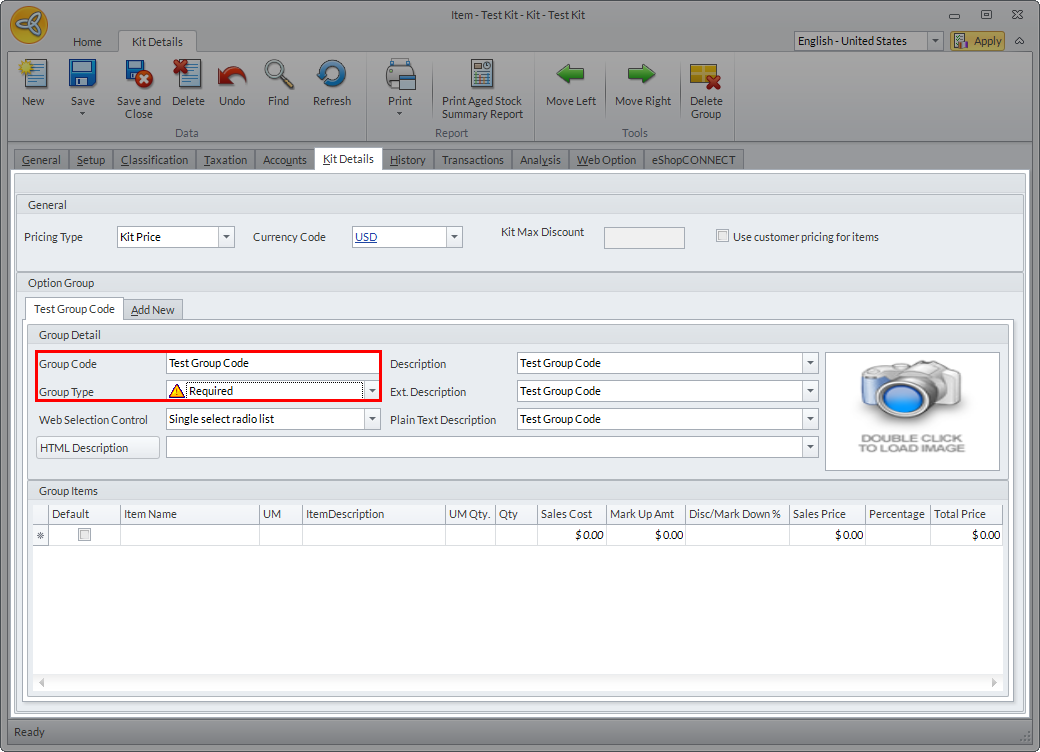Open the language selection dropdown
Screen dimensions: 1040x752
(935, 41)
